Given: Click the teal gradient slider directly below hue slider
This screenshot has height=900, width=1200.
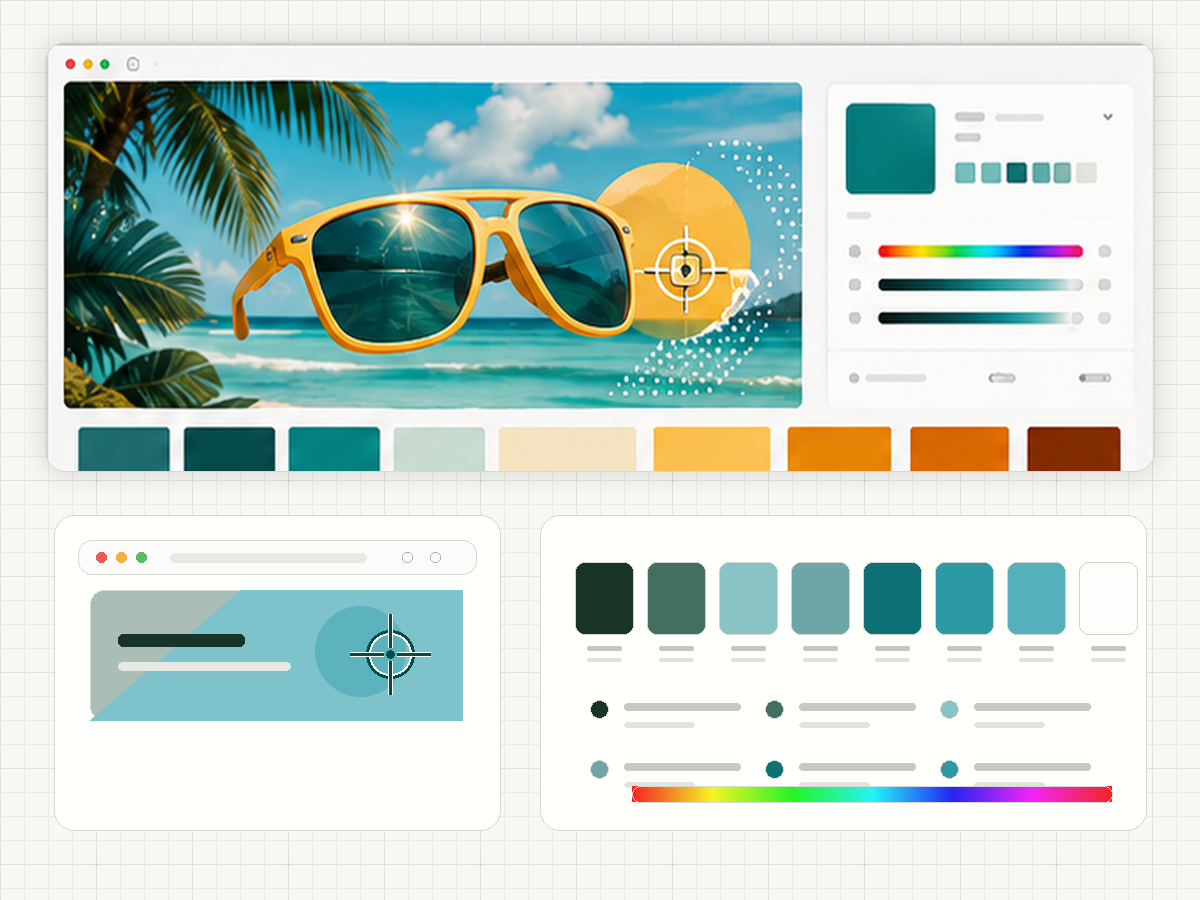Looking at the screenshot, I should 980,285.
